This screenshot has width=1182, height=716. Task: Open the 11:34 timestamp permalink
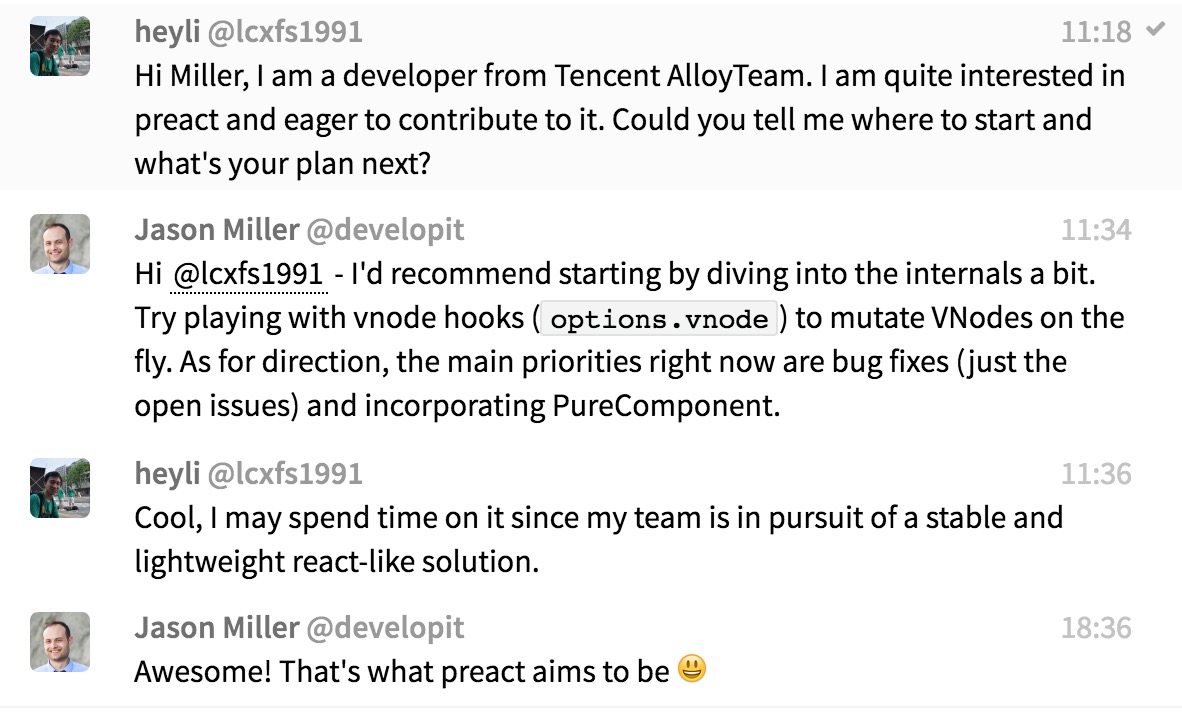click(1096, 231)
